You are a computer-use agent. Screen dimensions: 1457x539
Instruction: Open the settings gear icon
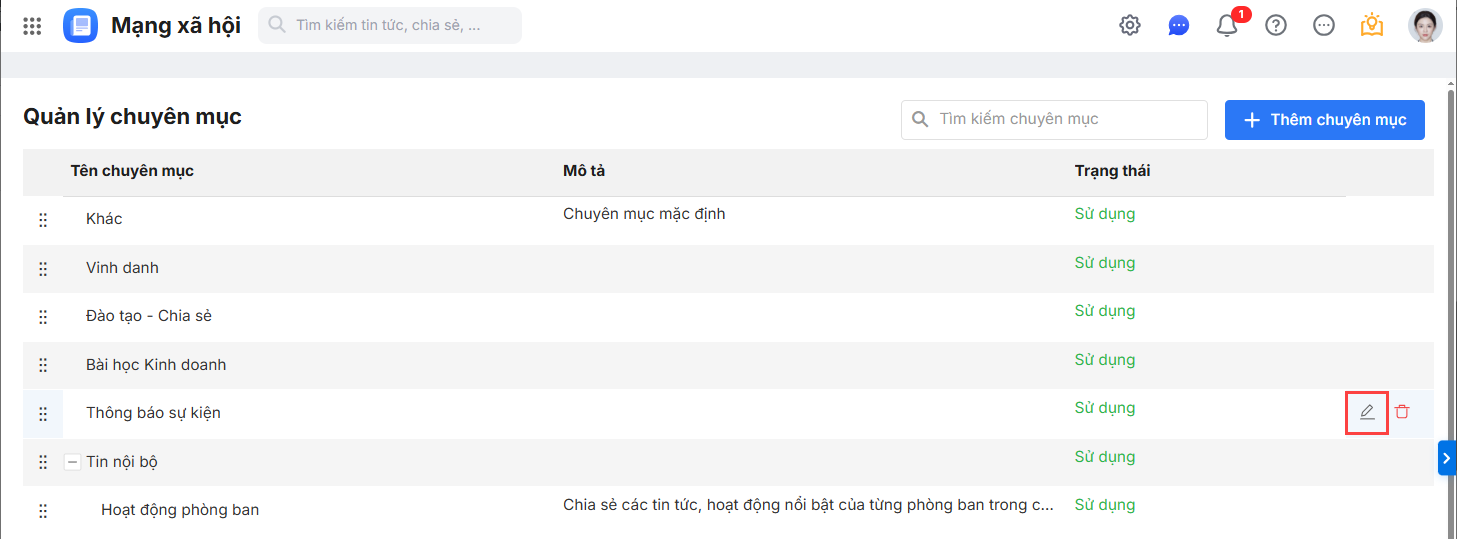(1130, 26)
